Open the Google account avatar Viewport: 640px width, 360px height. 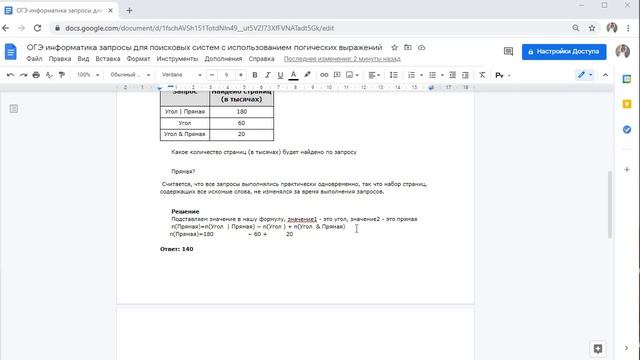click(622, 51)
